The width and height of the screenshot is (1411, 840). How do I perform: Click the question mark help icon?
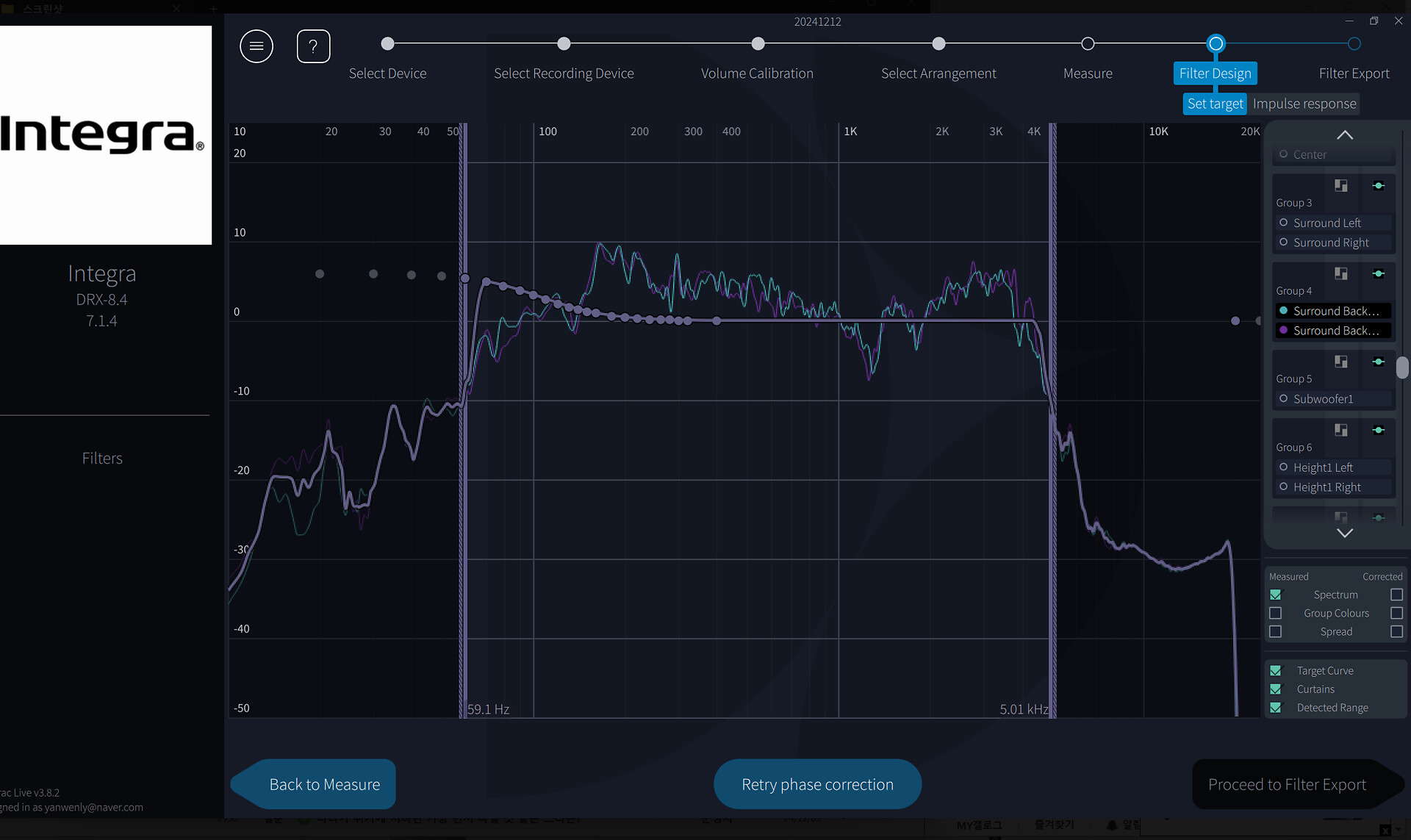click(x=313, y=46)
